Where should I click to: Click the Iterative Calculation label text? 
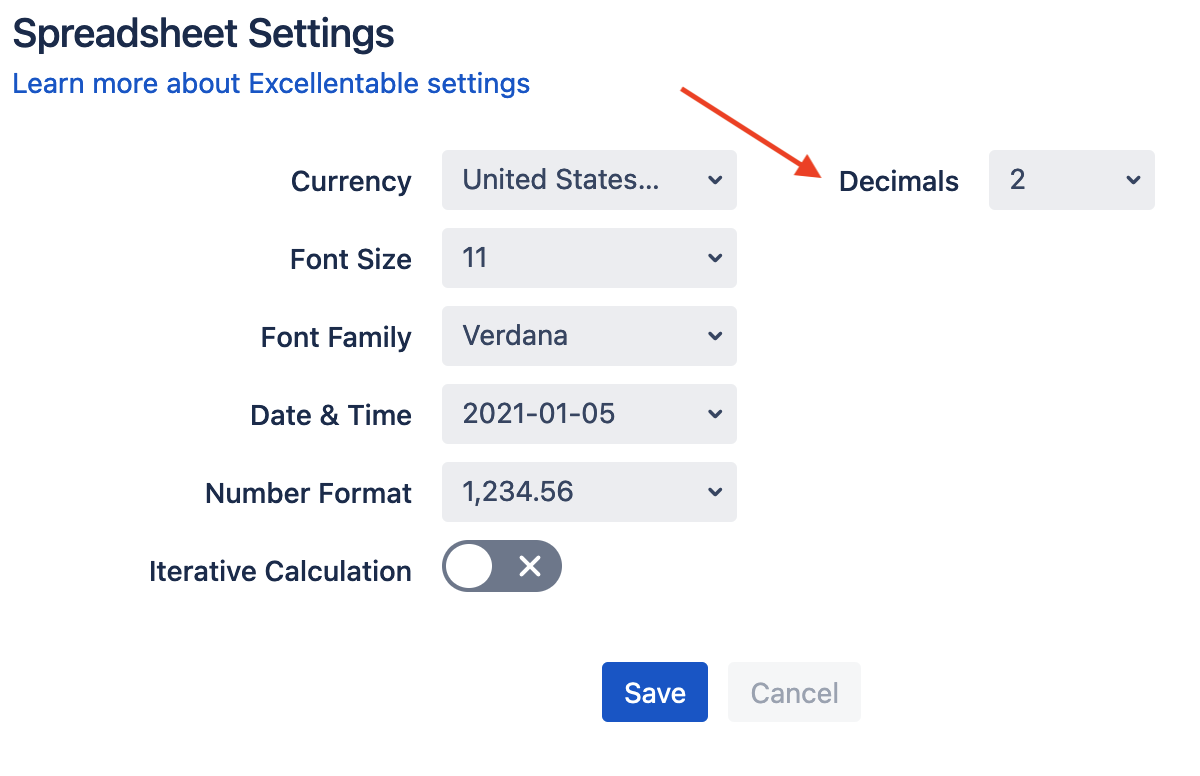point(280,571)
